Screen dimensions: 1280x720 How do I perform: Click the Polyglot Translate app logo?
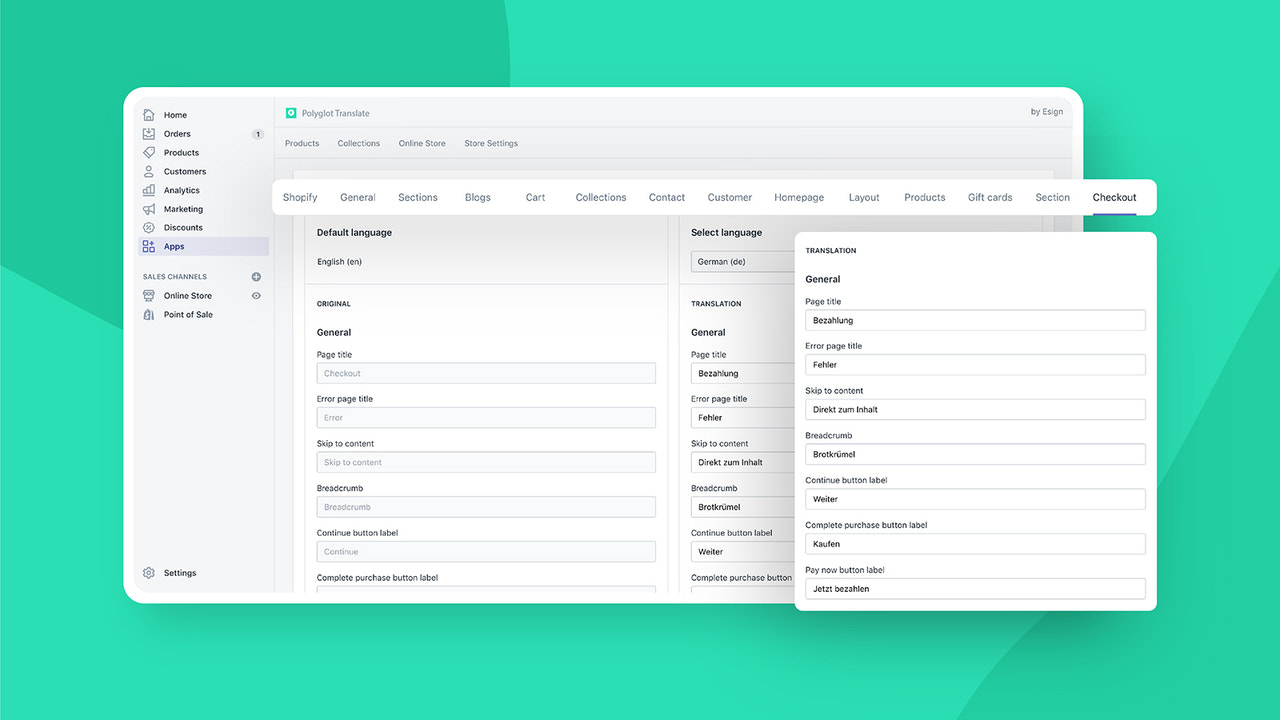coord(291,113)
